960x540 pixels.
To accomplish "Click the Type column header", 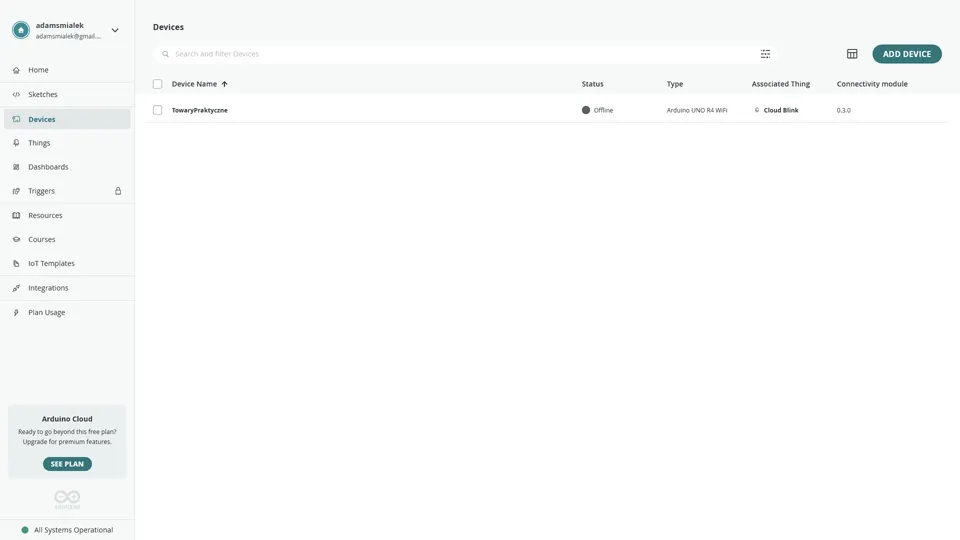I will 675,84.
